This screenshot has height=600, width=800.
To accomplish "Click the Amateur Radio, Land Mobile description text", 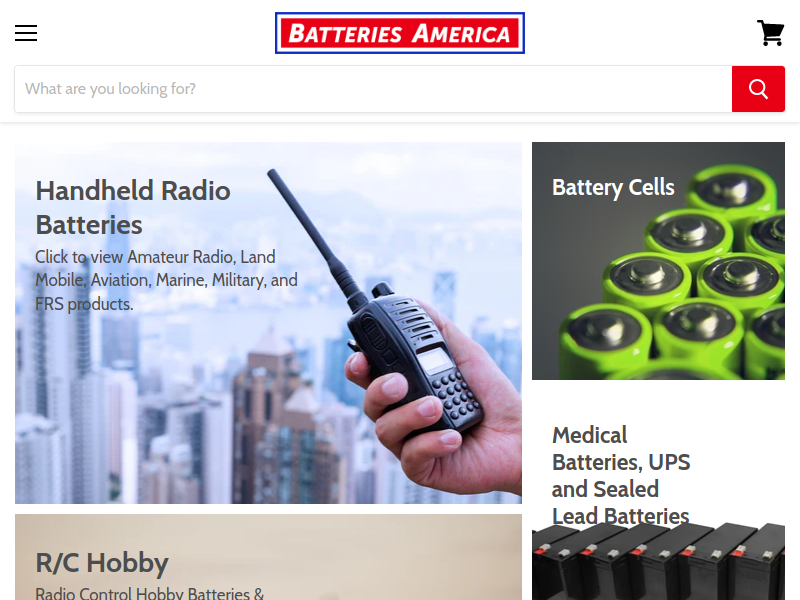I will tap(166, 280).
